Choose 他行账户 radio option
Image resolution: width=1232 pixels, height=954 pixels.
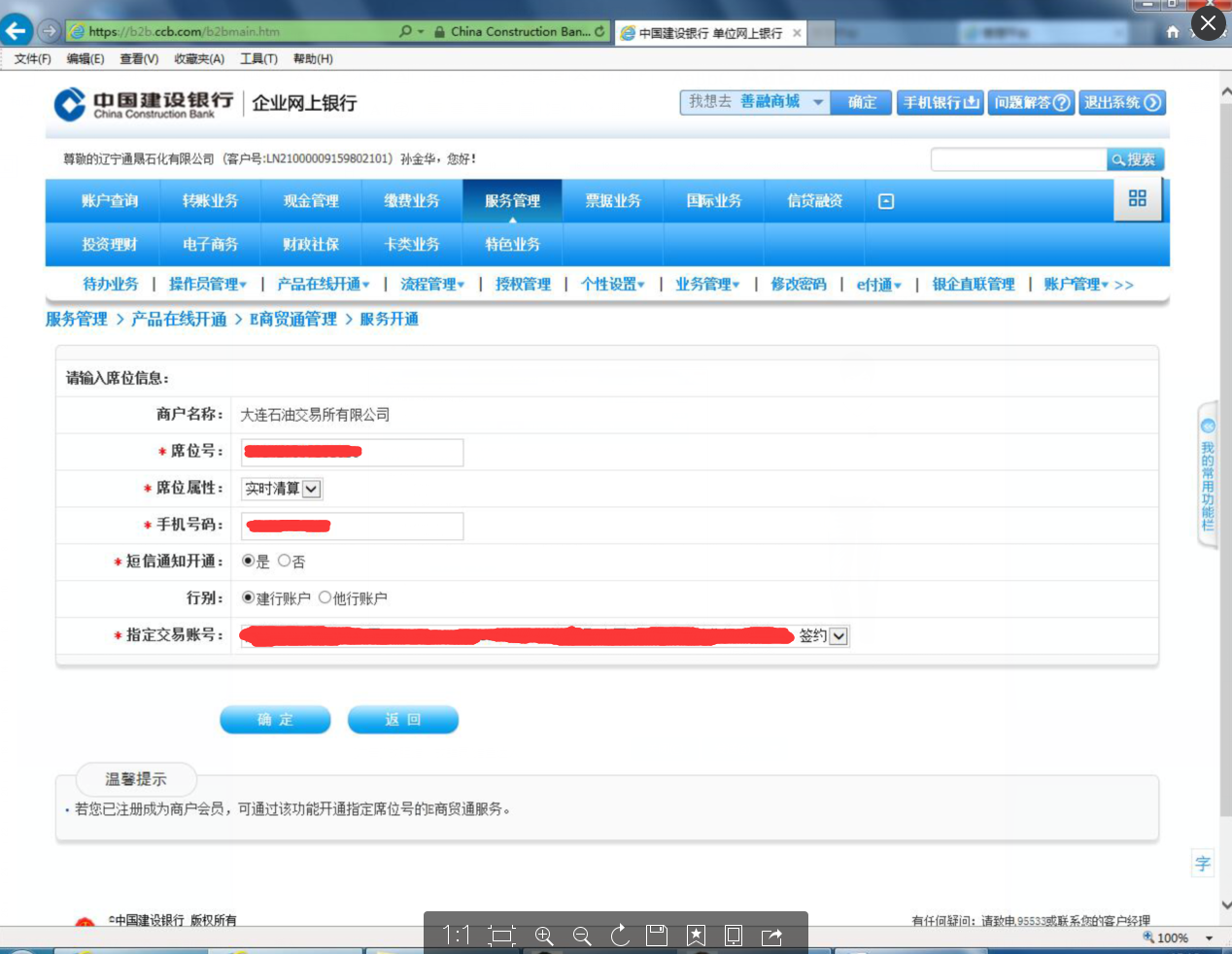(325, 597)
